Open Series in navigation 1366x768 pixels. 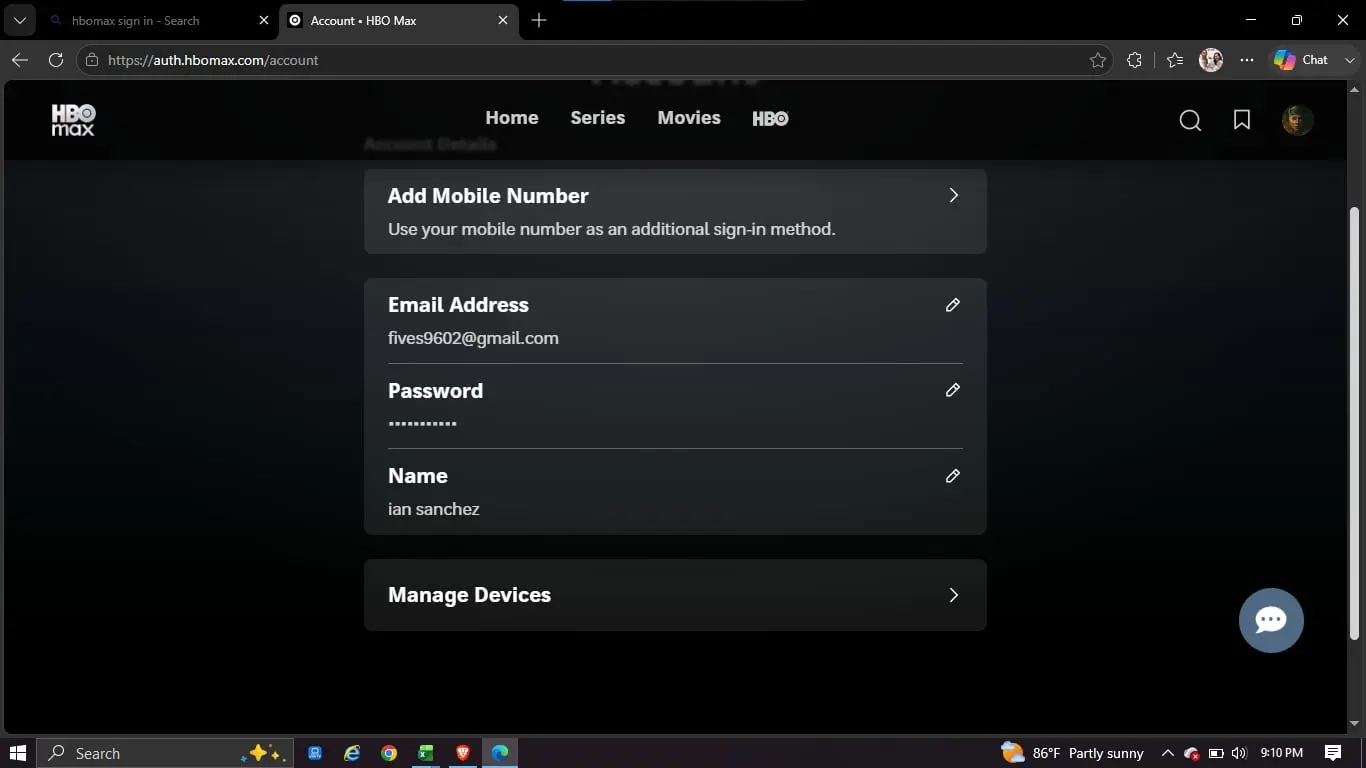coord(598,118)
